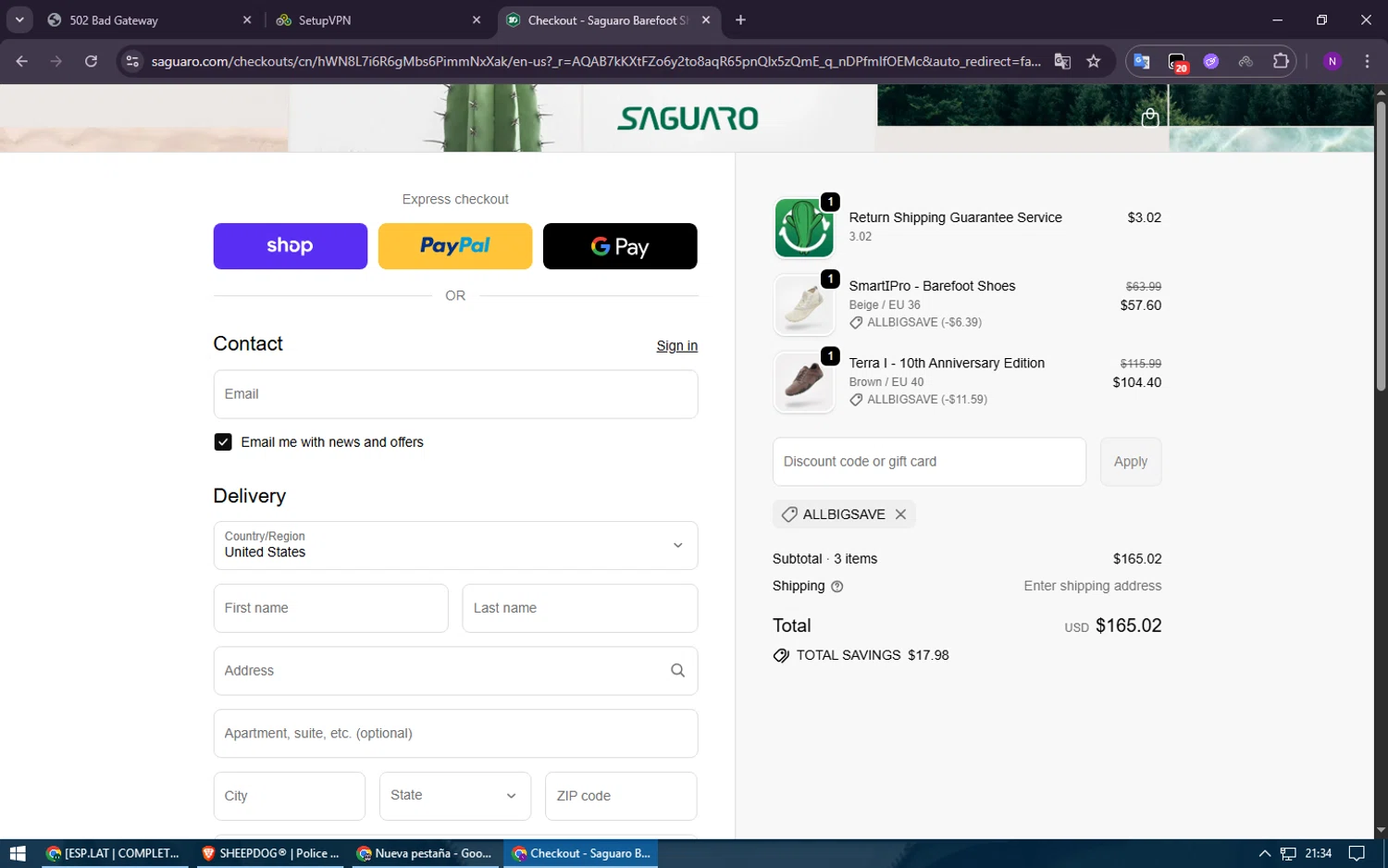
Task: Remove the ALLBIGSAVE discount code
Action: [x=900, y=515]
